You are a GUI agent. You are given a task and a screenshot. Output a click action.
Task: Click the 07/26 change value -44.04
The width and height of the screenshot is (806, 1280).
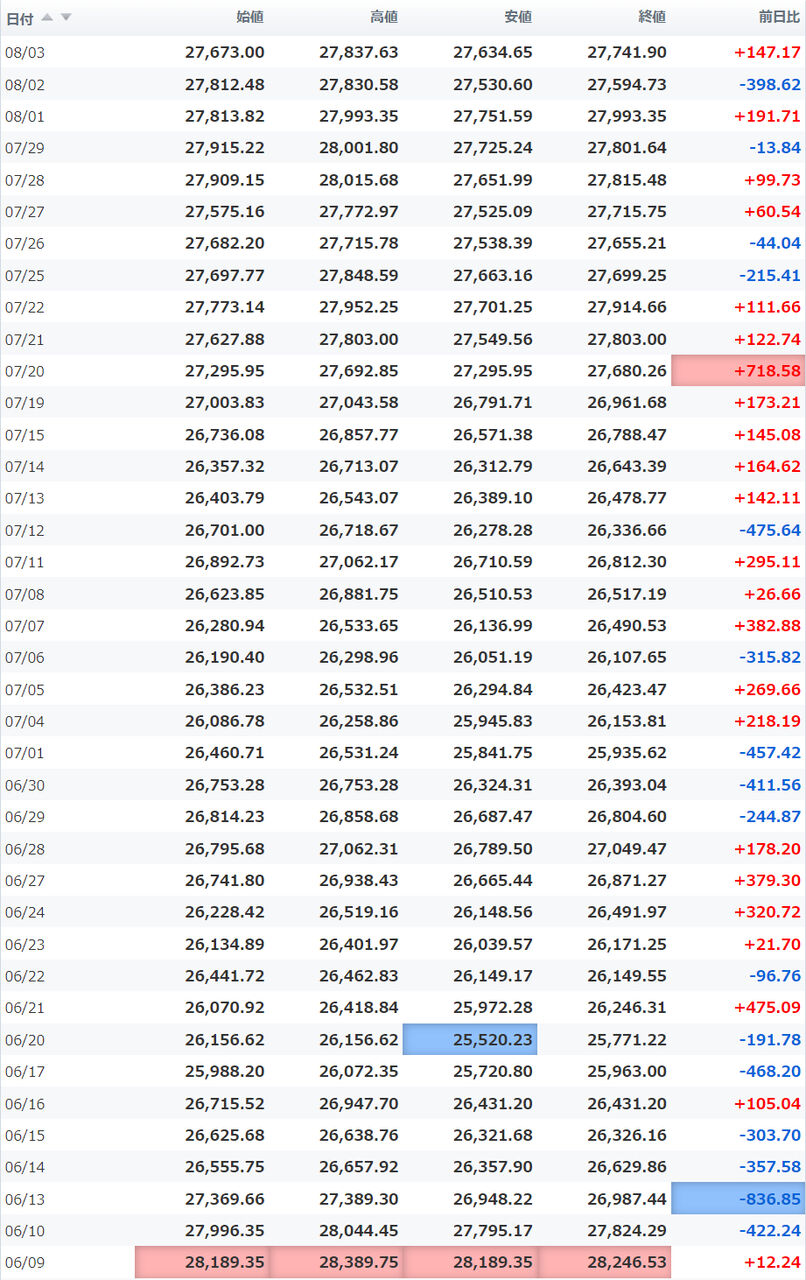[775, 244]
